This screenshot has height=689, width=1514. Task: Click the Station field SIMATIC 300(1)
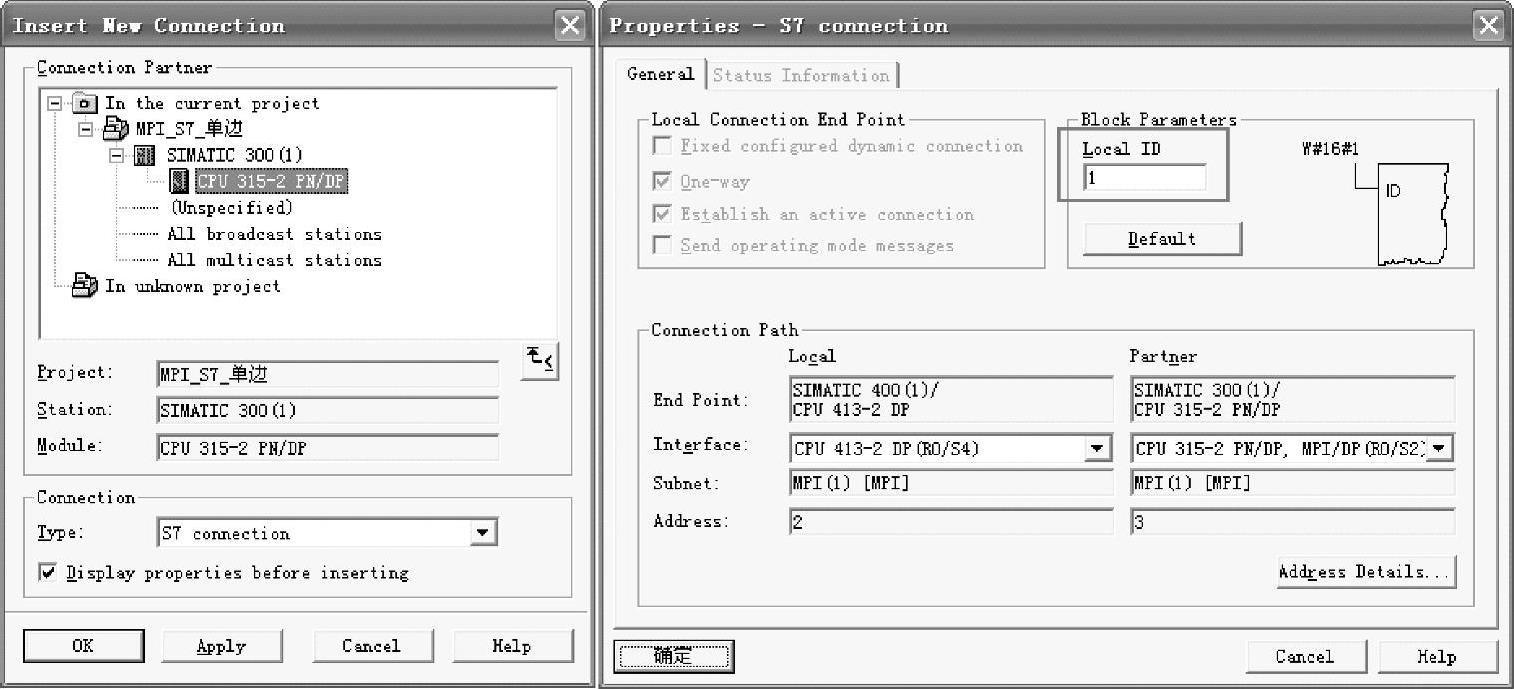click(x=328, y=411)
